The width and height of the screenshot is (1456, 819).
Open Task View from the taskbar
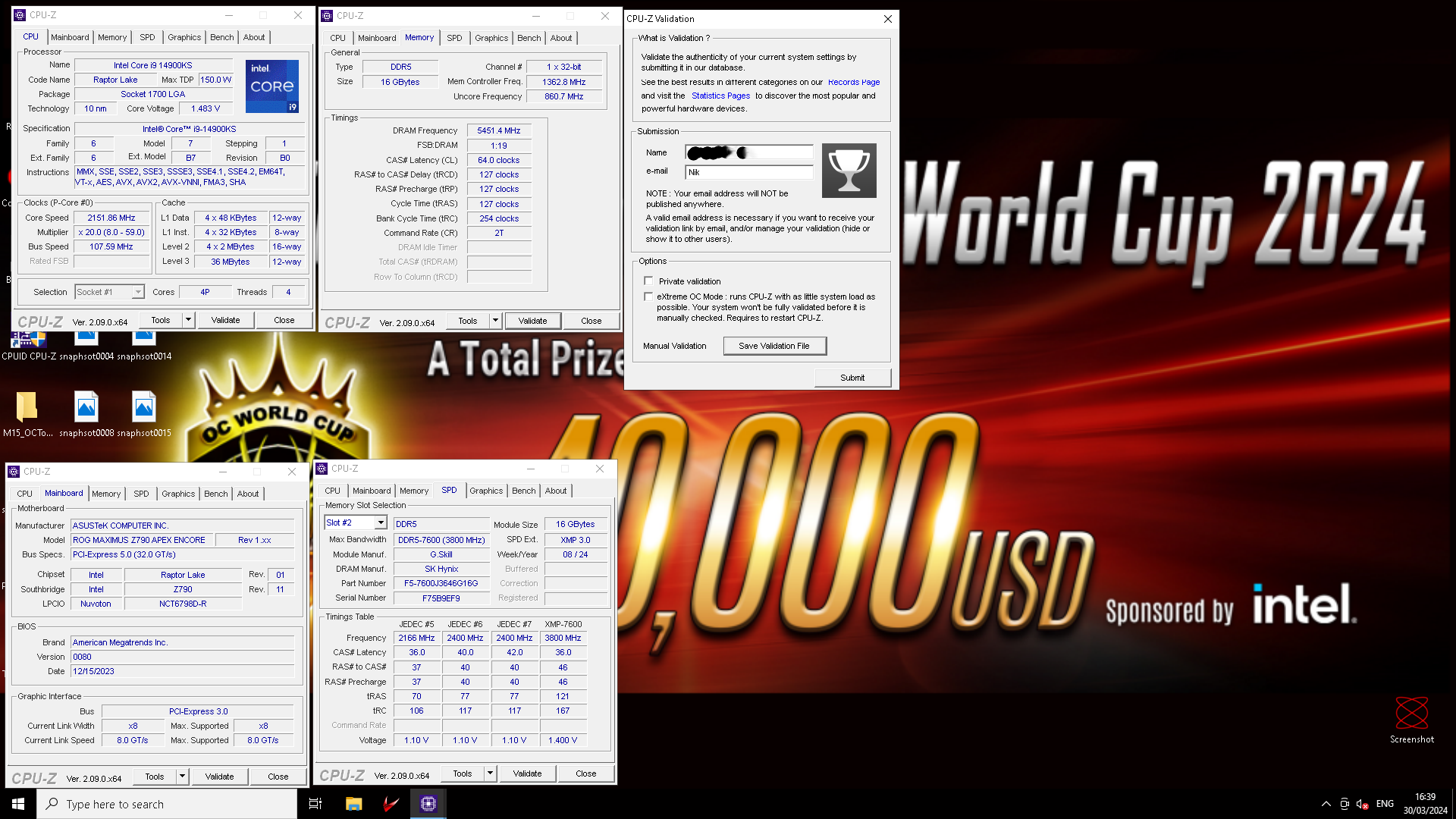click(315, 804)
